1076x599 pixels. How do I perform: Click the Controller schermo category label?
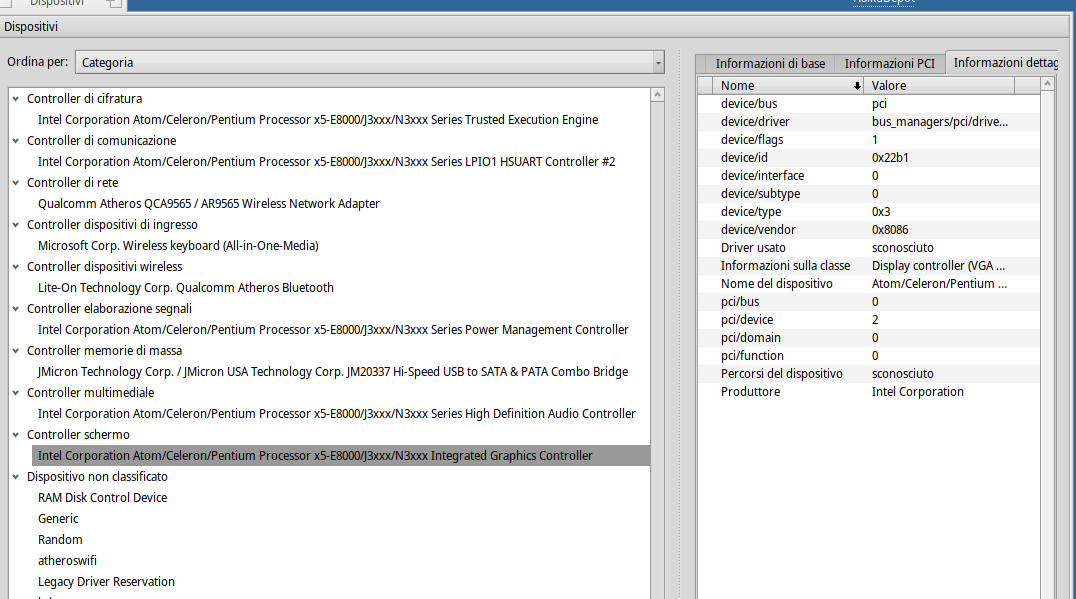pos(78,434)
